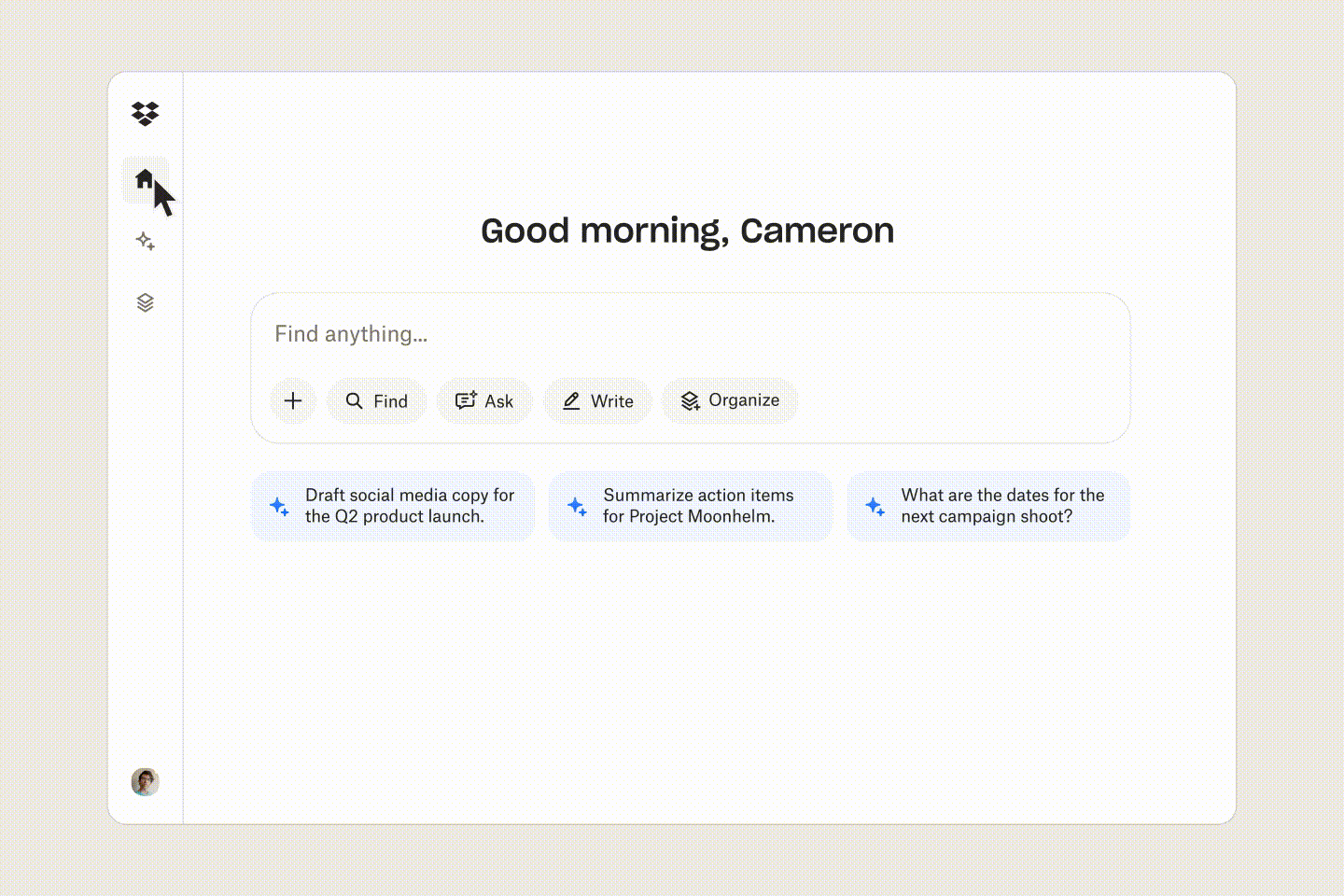Screen dimensions: 1344x896
Task: Open Cameron's profile avatar
Action: coord(145,781)
